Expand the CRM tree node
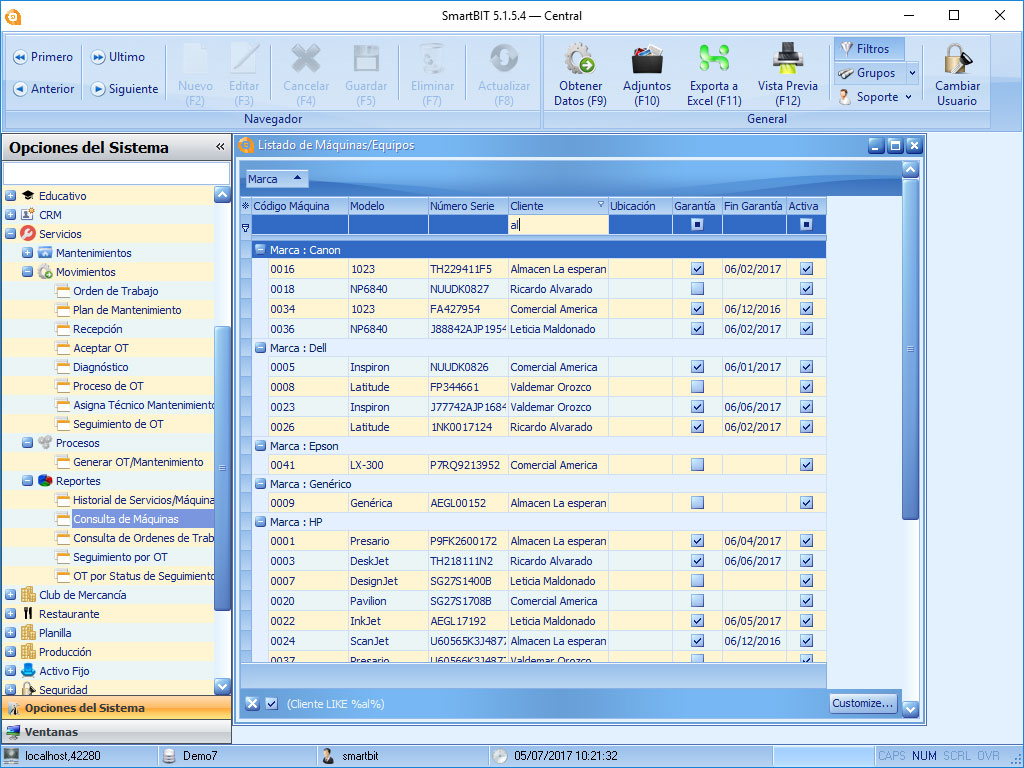Screen dimensions: 1024x768 [10, 215]
